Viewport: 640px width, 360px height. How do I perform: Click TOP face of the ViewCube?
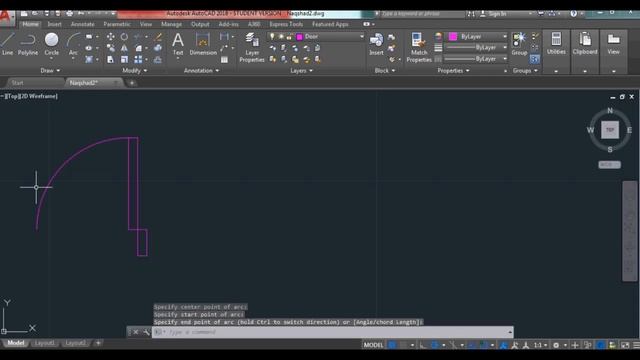coord(609,130)
